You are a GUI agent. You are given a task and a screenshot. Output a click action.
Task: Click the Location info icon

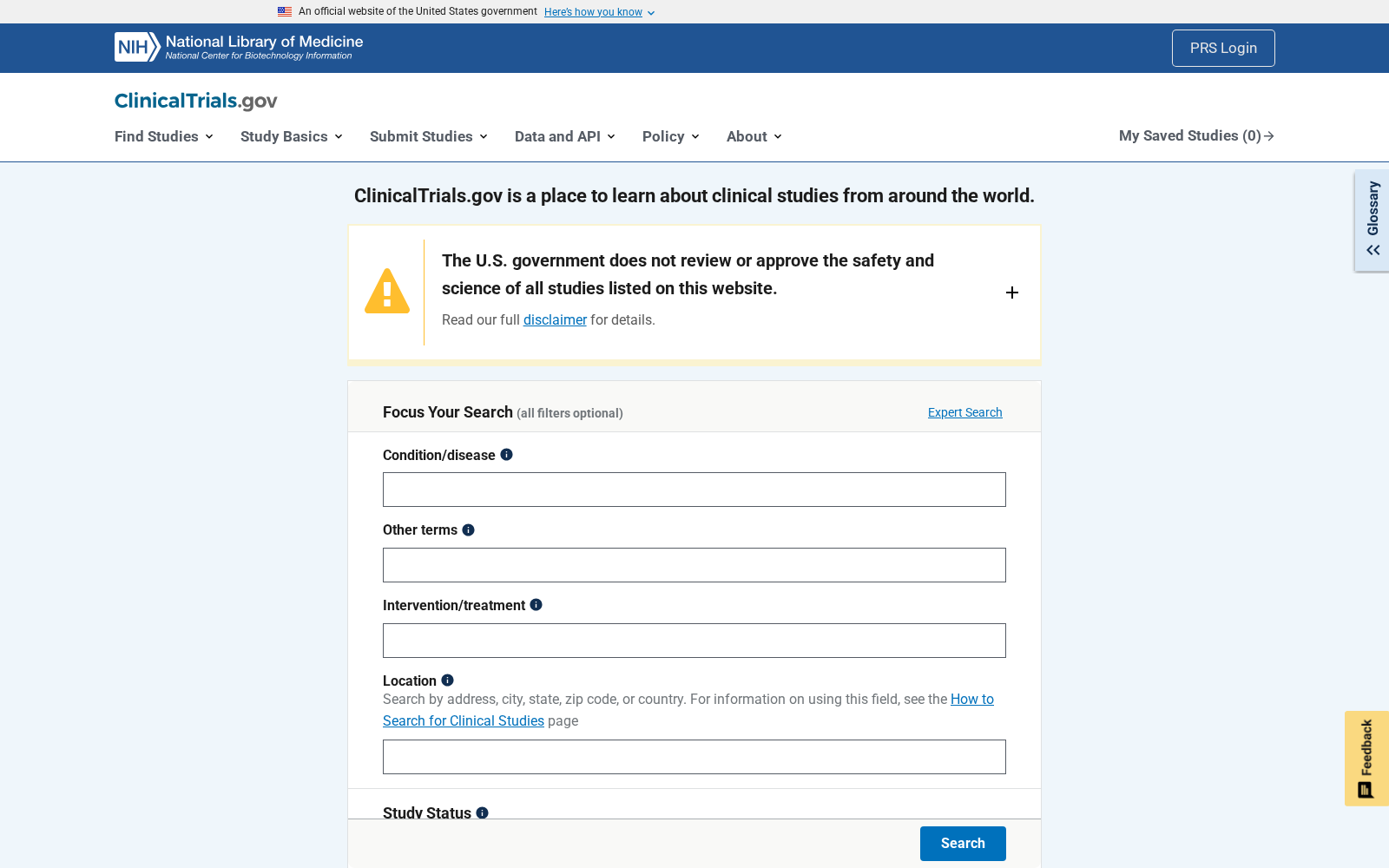click(447, 681)
